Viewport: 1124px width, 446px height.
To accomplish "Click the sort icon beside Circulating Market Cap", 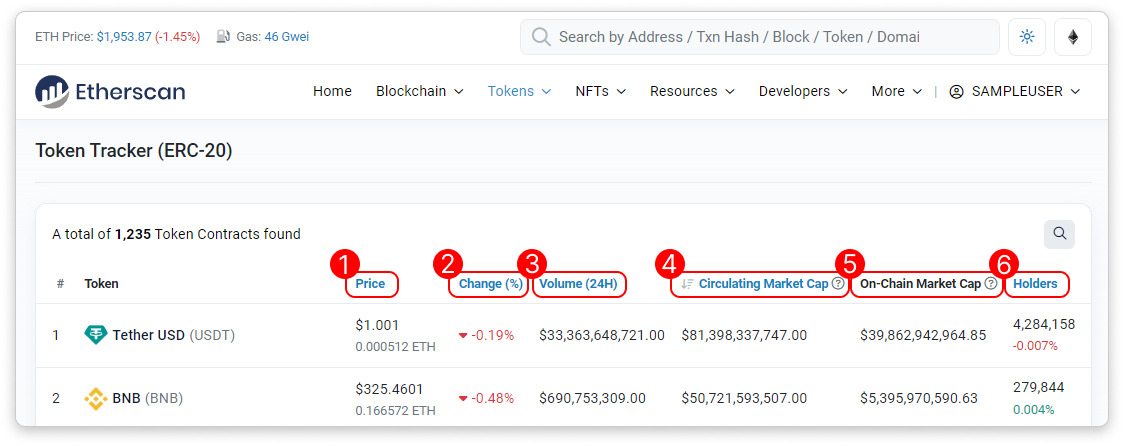I will tap(687, 284).
